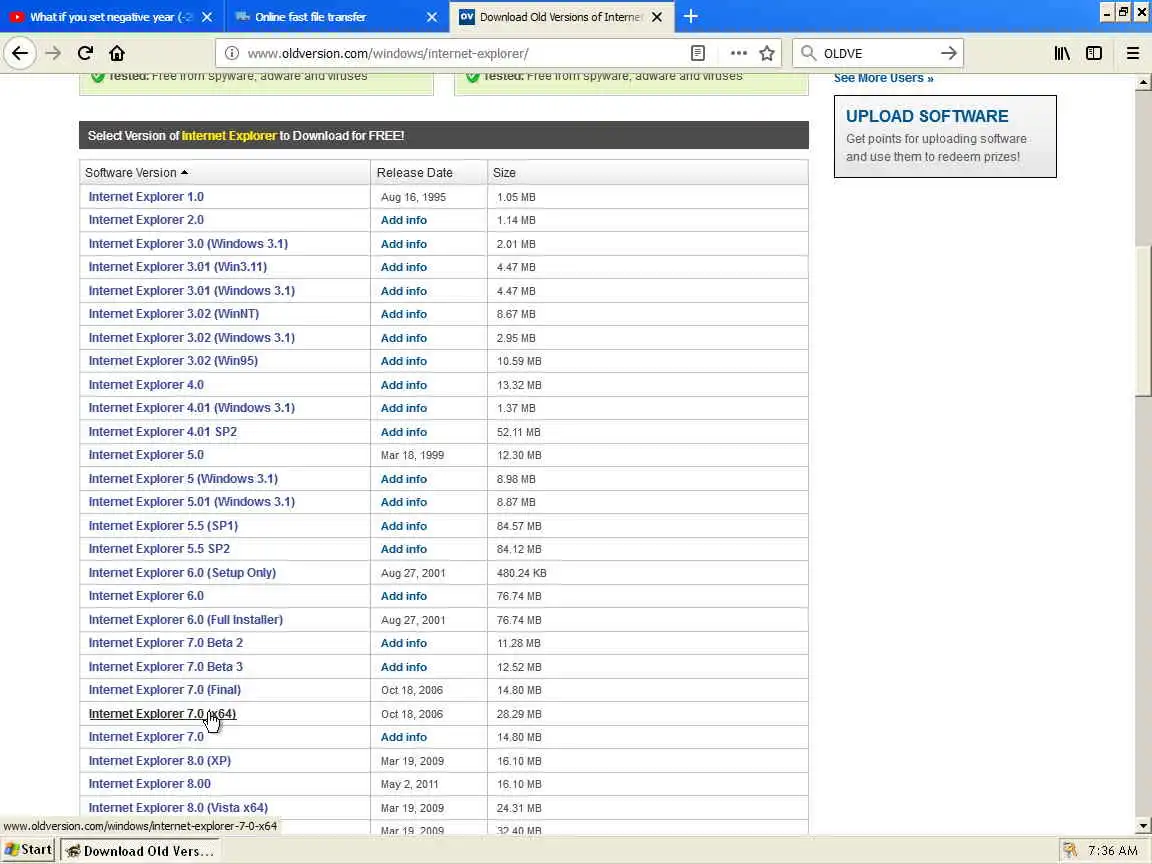Open the UPLOAD SOFTWARE box

coord(945,136)
